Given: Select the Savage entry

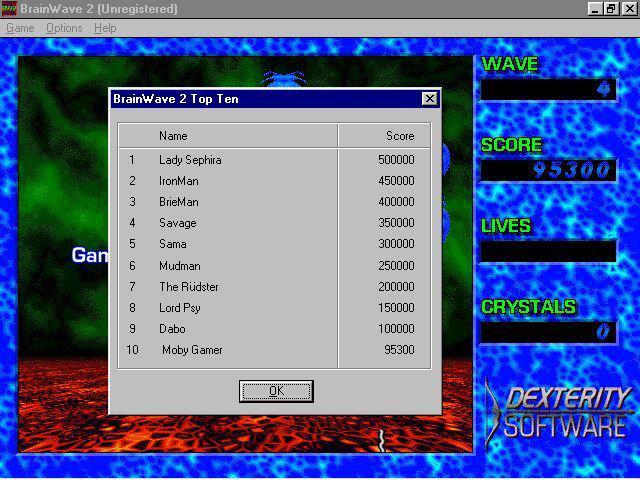Looking at the screenshot, I should click(x=178, y=223).
